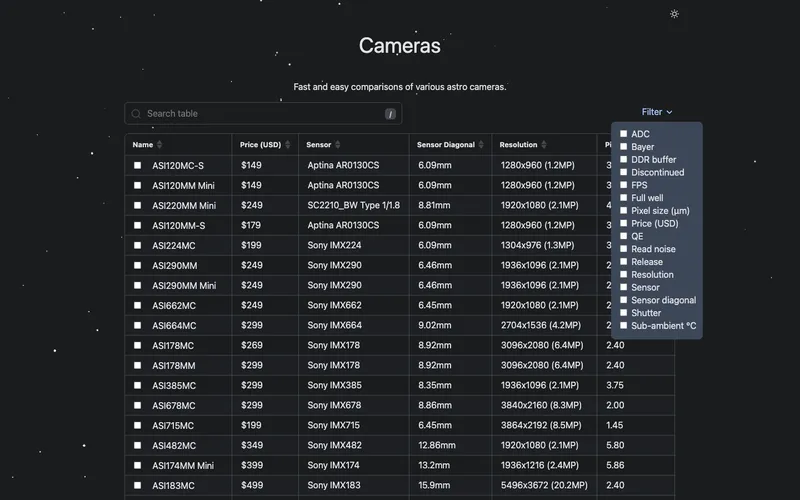Click the 3864x2192 (8.5MP) resolution cell
The width and height of the screenshot is (800, 500).
[541, 425]
